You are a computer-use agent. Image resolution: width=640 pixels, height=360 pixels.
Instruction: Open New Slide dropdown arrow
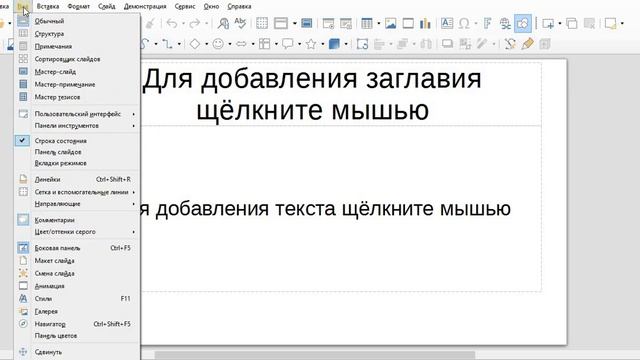560,24
